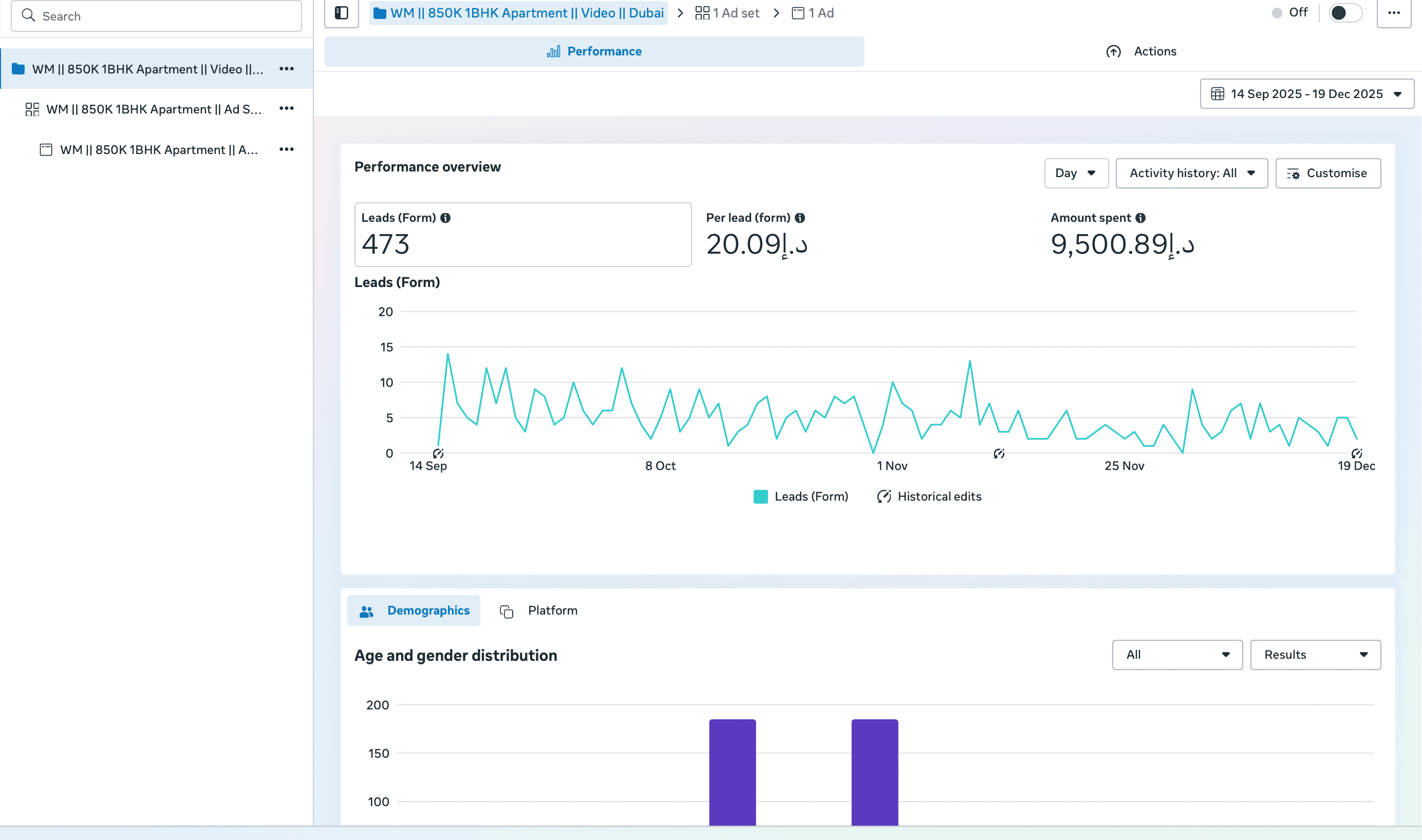The image size is (1422, 840).
Task: Select the Ad Set row in sidebar tree
Action: click(x=156, y=109)
